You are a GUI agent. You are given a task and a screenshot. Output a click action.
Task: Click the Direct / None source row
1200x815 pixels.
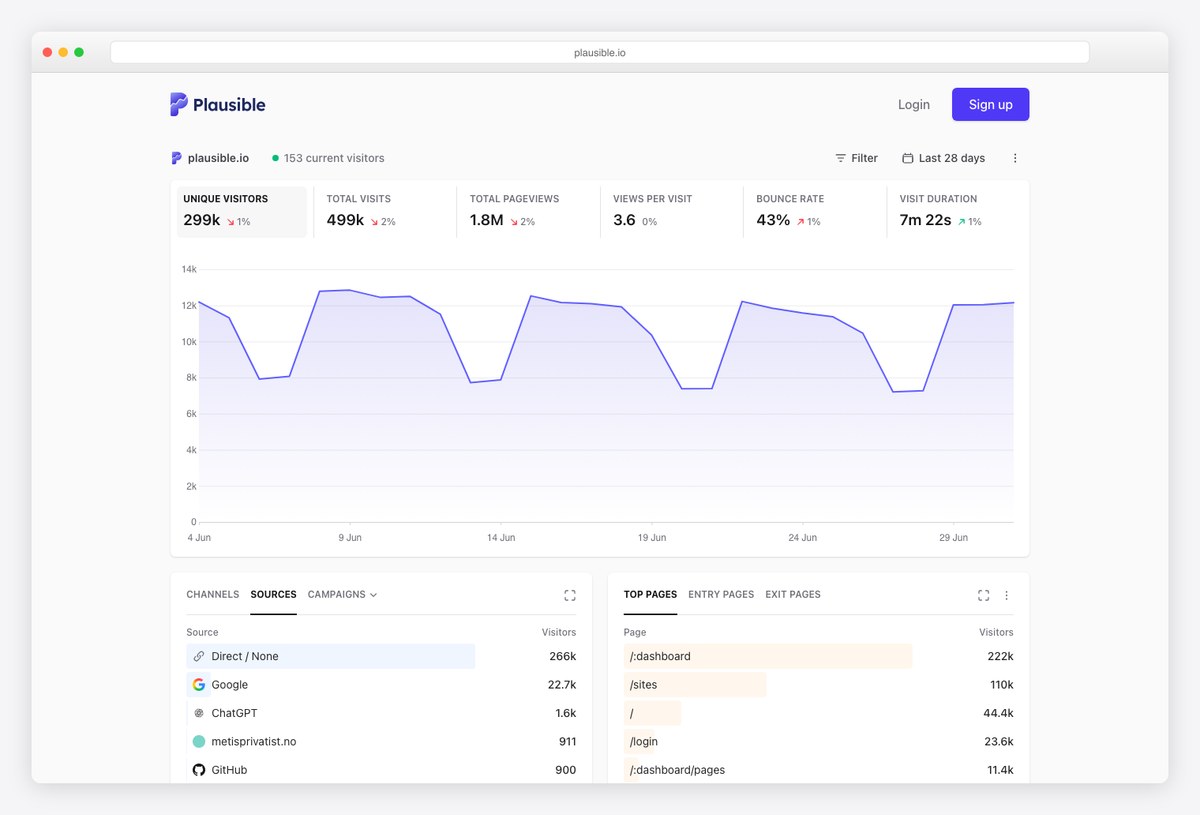tap(381, 656)
